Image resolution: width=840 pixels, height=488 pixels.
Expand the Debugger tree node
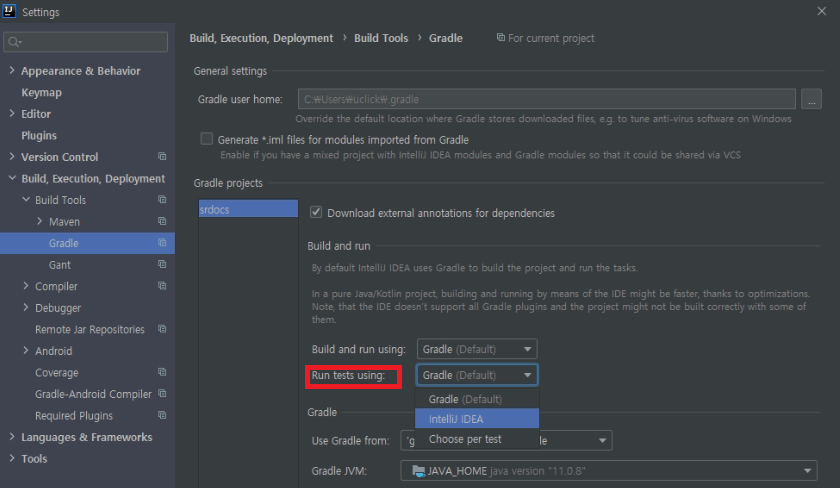pos(26,307)
